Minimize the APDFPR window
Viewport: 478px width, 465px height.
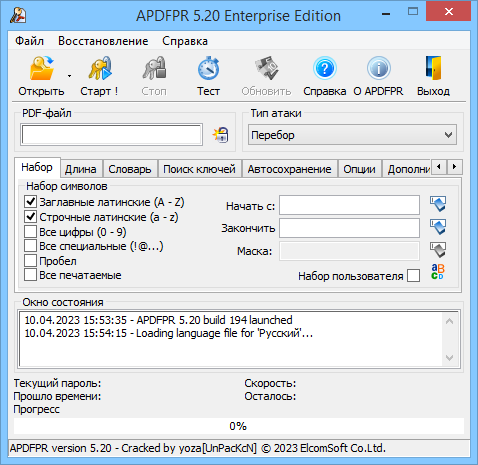[386, 13]
